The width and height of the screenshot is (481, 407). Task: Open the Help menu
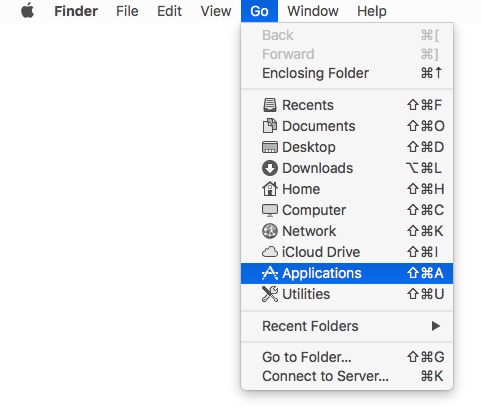coord(372,11)
